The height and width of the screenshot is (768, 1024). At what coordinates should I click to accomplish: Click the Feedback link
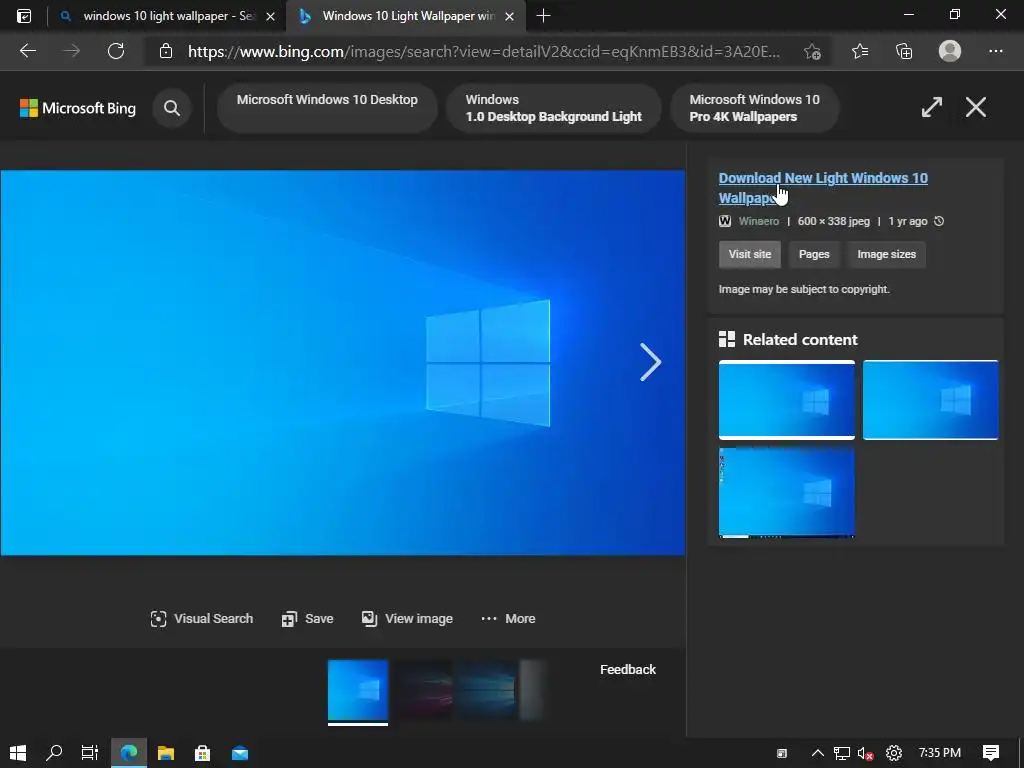(628, 669)
